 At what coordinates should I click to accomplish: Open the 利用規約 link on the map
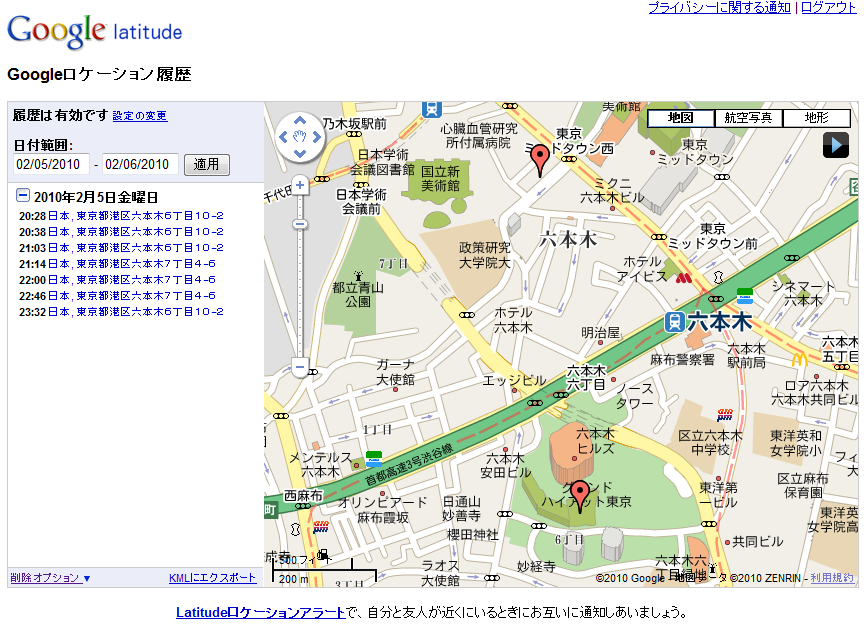coord(832,578)
